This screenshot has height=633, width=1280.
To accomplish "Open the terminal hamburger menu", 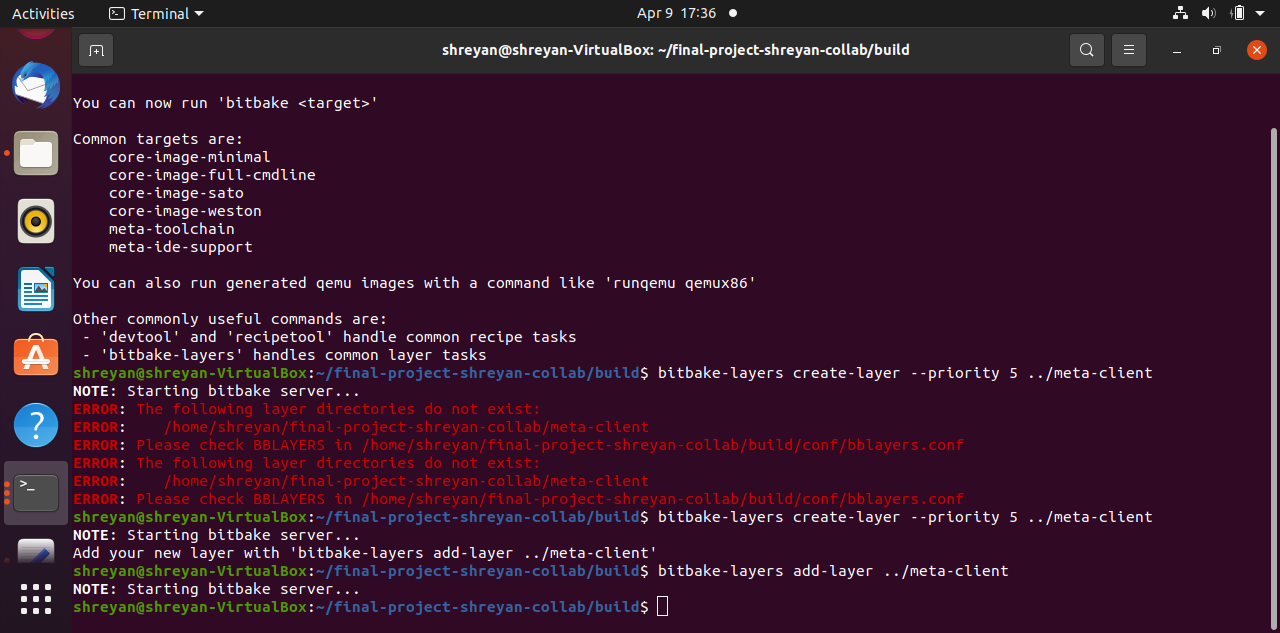I will coord(1129,49).
